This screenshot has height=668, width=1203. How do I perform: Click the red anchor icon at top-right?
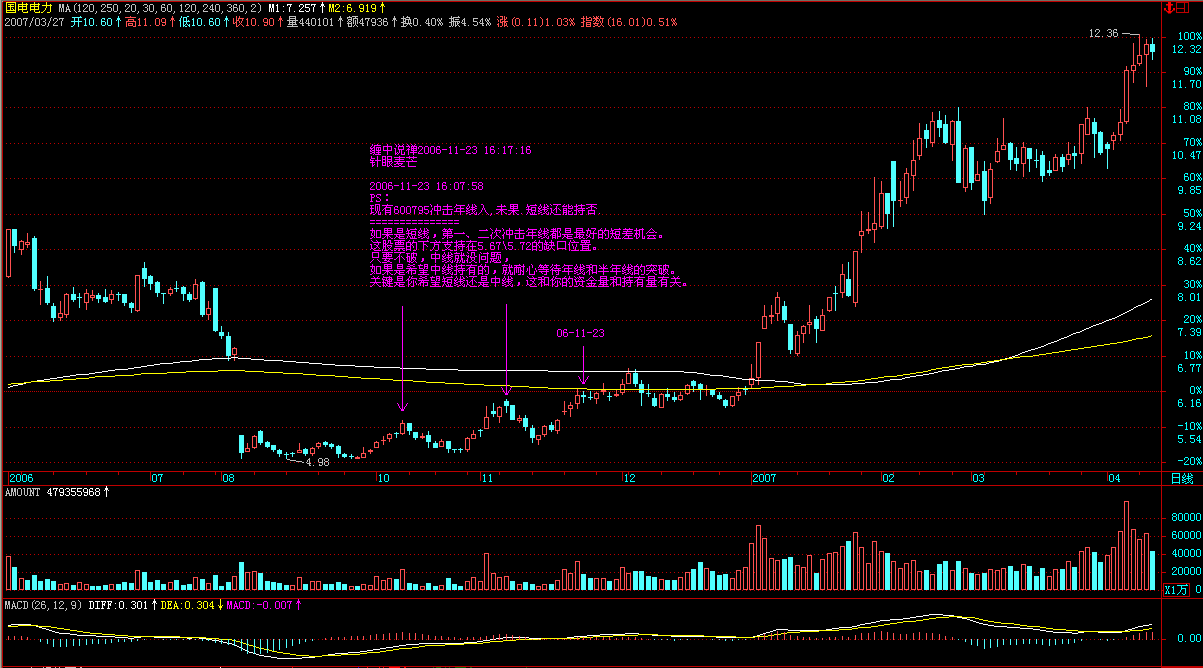(1169, 7)
